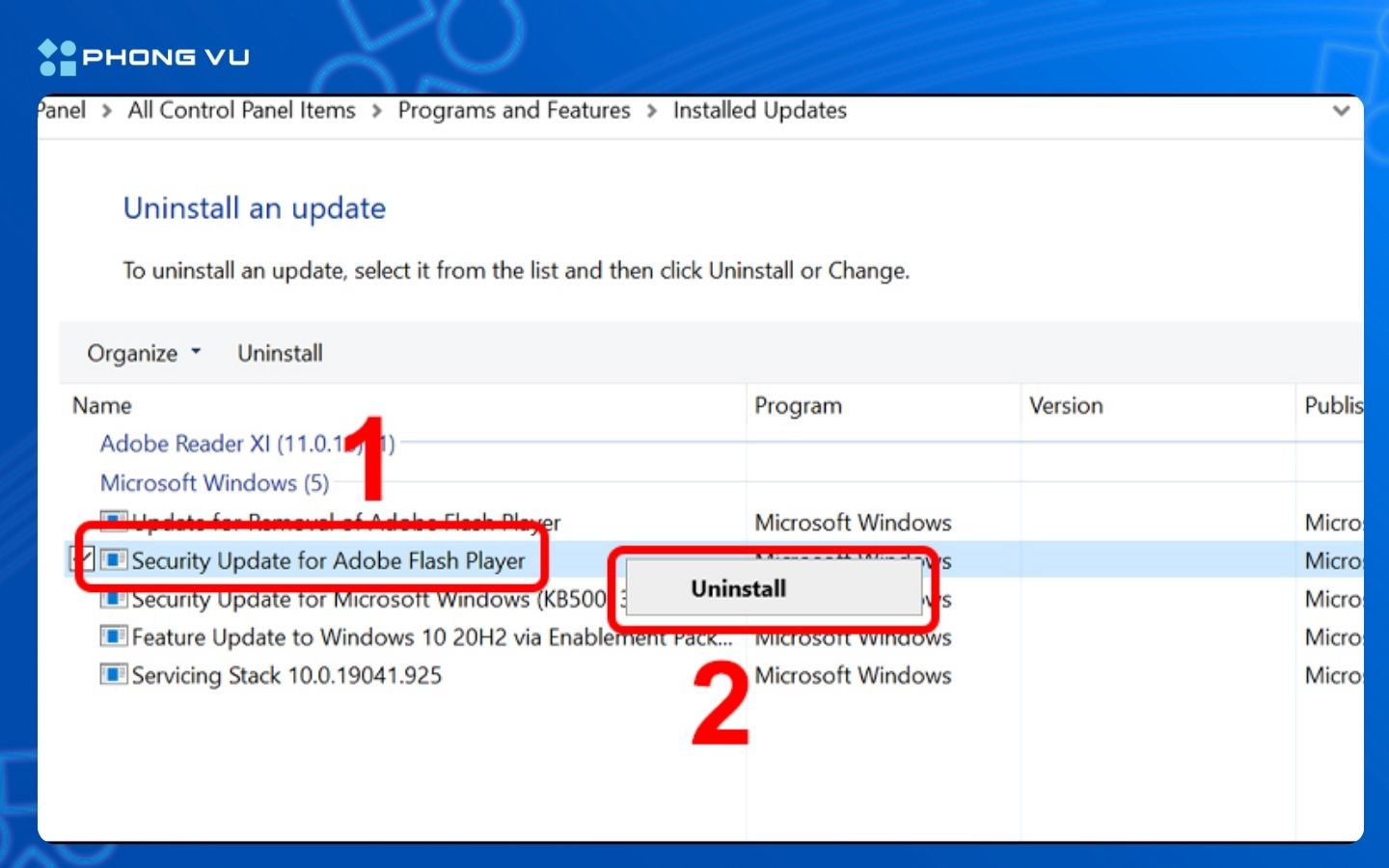Select the Servicing Stack 10.0.19041.925 entry
The image size is (1389, 868).
(x=287, y=675)
